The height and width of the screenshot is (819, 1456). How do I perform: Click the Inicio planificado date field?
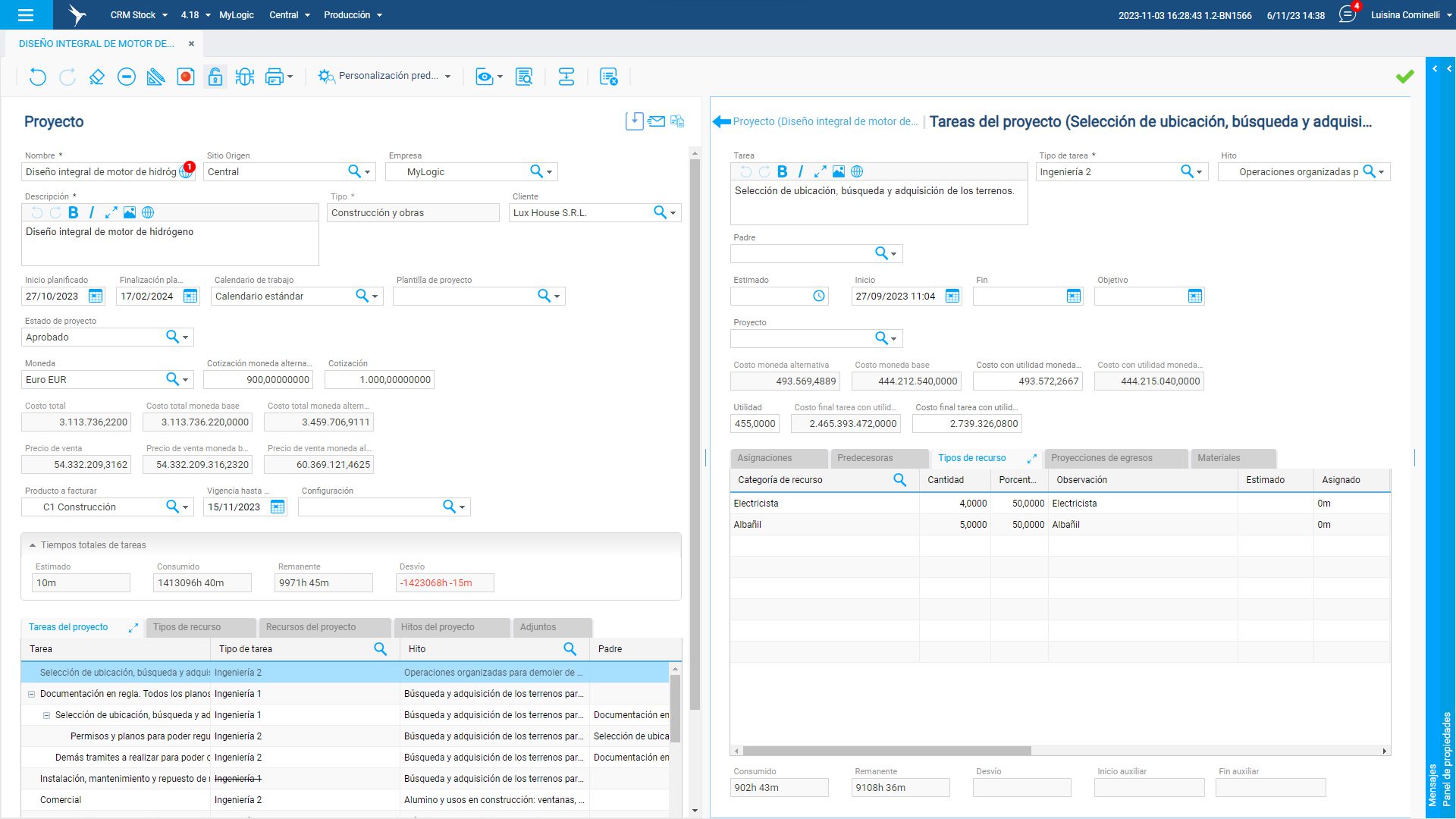pos(53,297)
